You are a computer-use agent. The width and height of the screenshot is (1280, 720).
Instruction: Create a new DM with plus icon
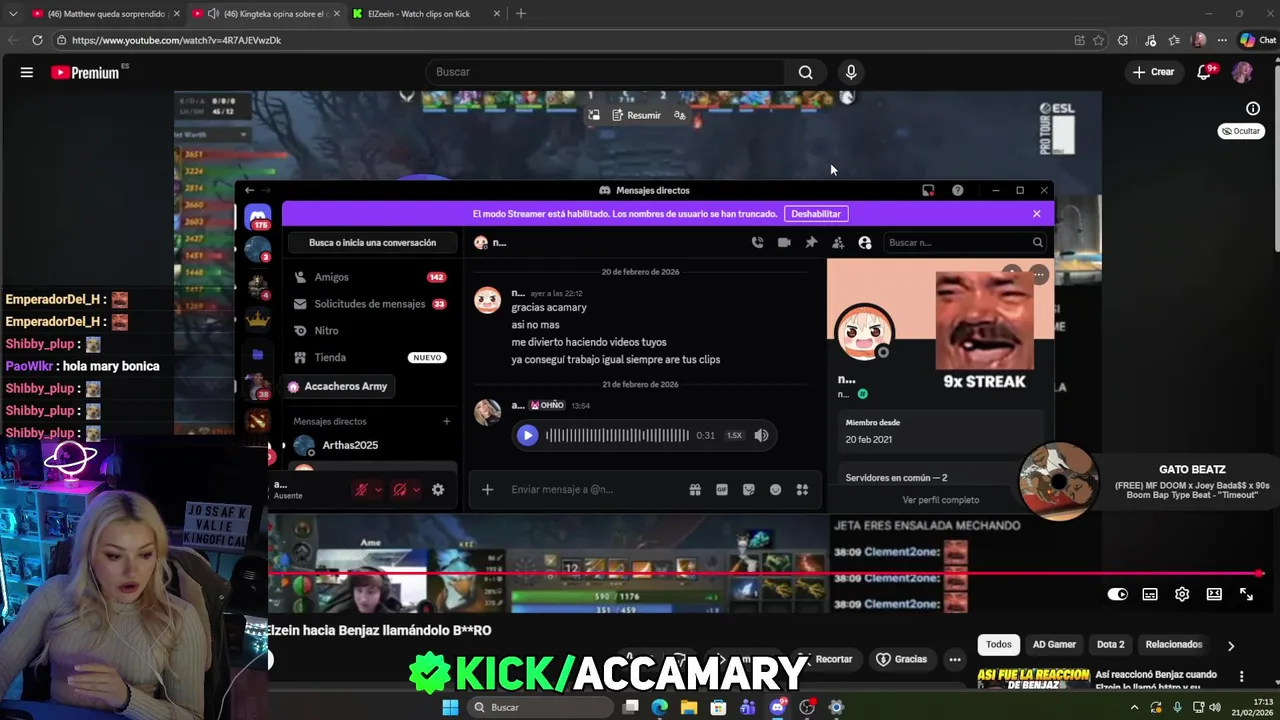coord(446,421)
